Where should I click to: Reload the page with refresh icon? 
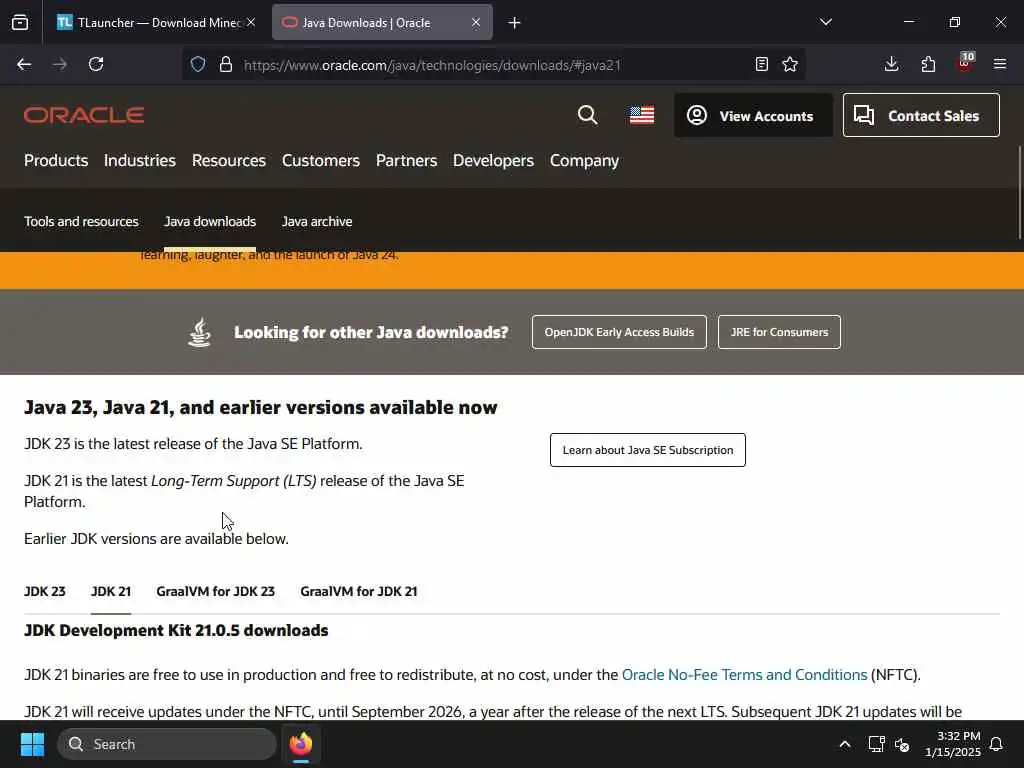click(x=96, y=64)
